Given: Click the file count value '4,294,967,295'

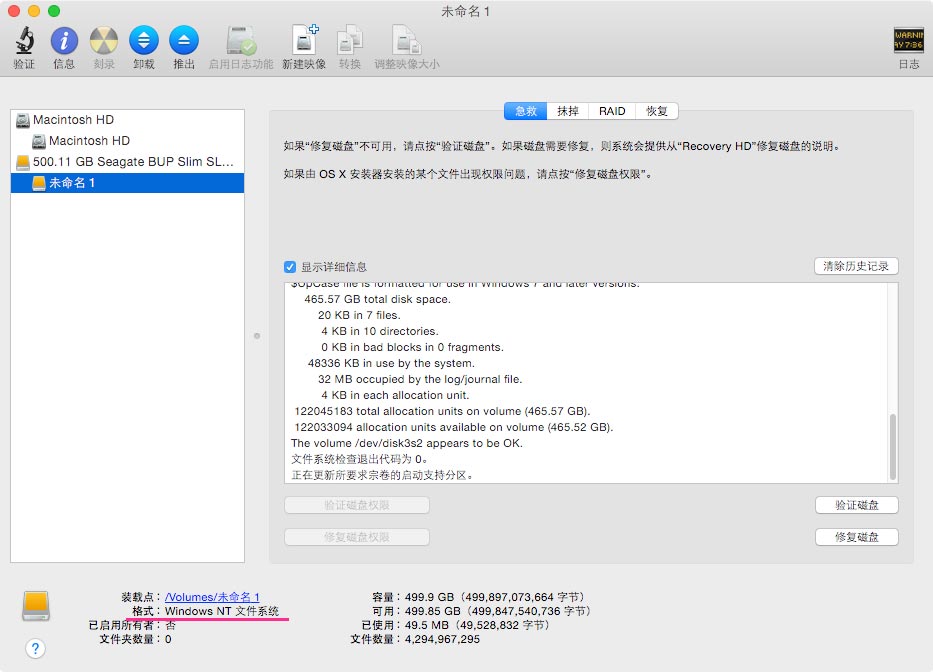Looking at the screenshot, I should [x=442, y=639].
